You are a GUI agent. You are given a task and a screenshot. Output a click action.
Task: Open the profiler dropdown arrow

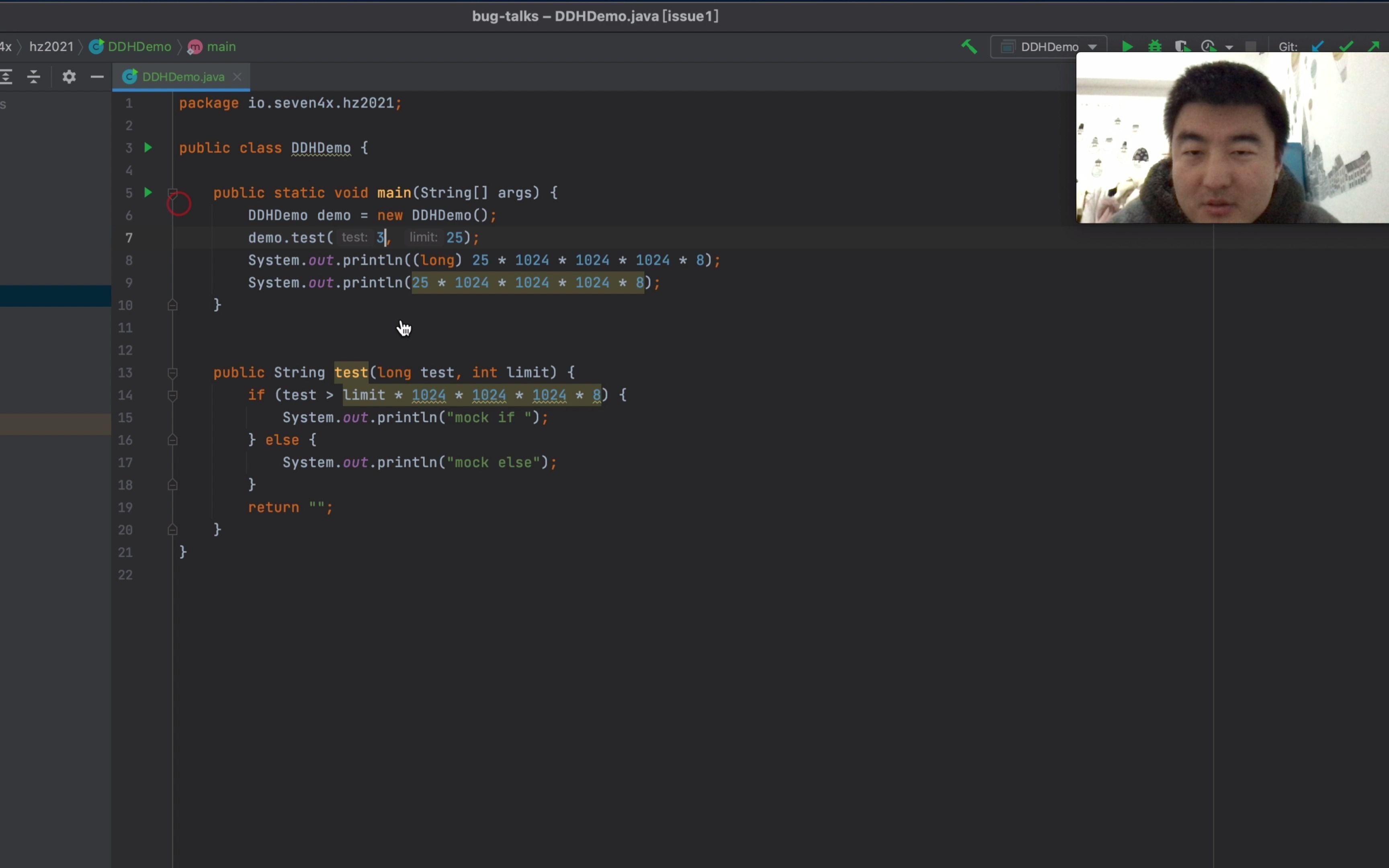pos(1229,47)
